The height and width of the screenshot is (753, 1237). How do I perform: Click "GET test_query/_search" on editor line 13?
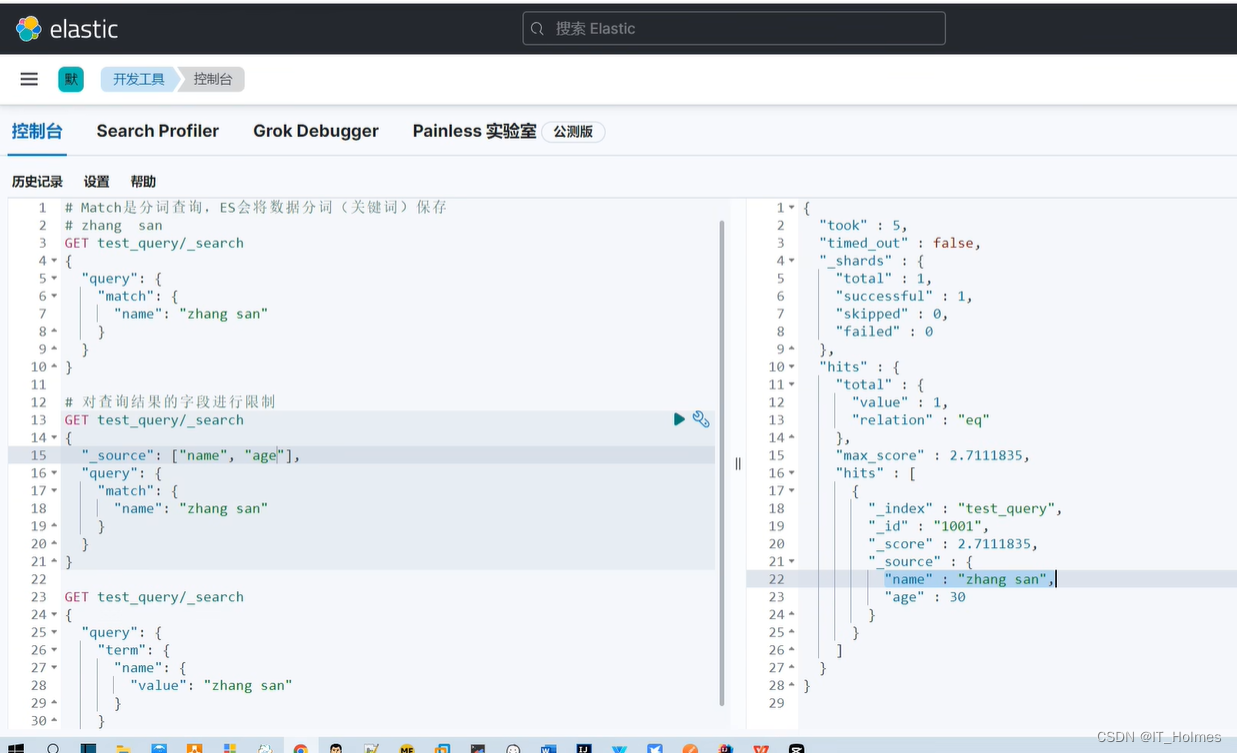click(154, 420)
